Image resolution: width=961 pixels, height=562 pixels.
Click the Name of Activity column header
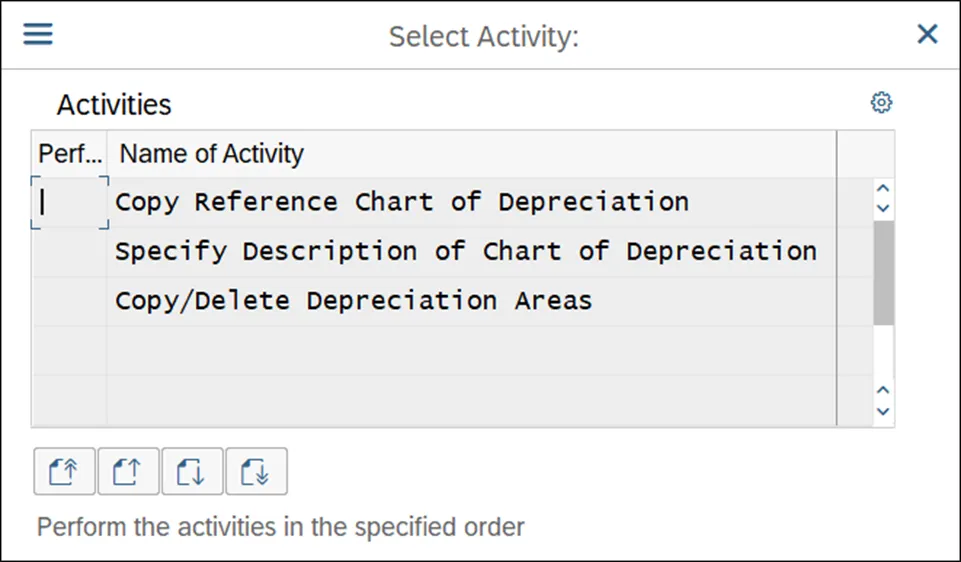coord(212,154)
